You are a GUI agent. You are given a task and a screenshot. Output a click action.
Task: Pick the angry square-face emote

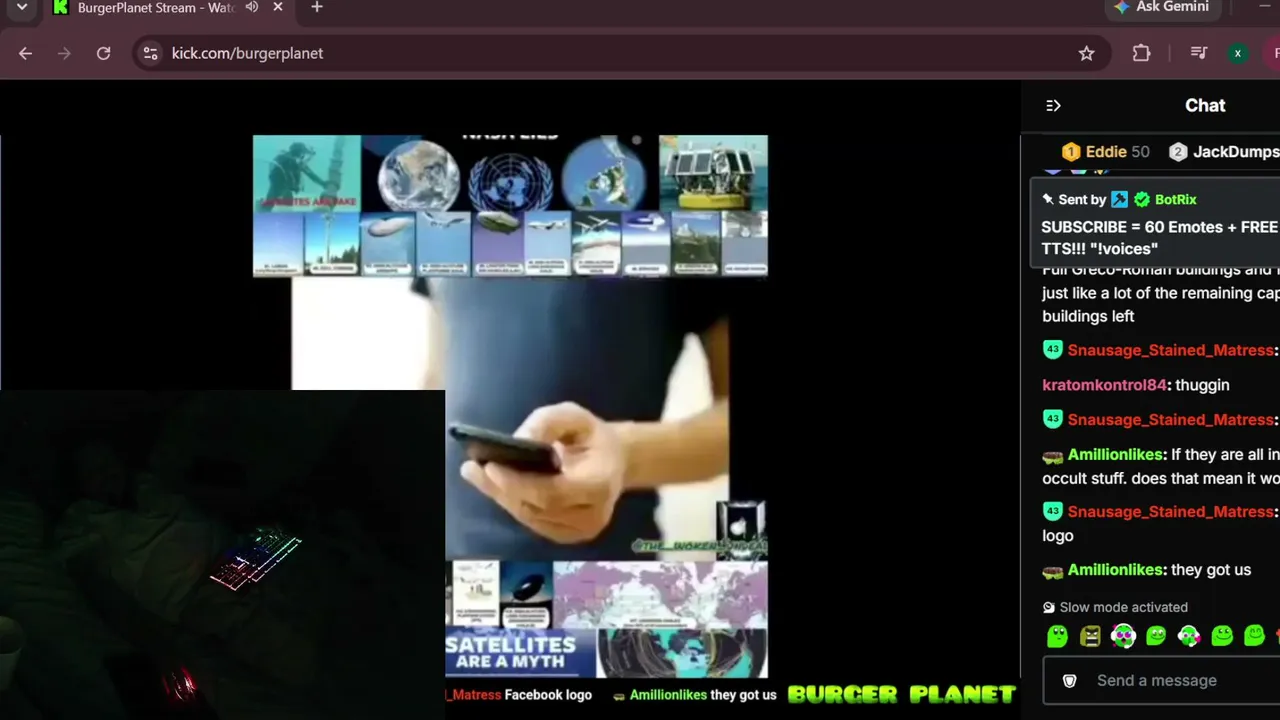[x=1090, y=636]
